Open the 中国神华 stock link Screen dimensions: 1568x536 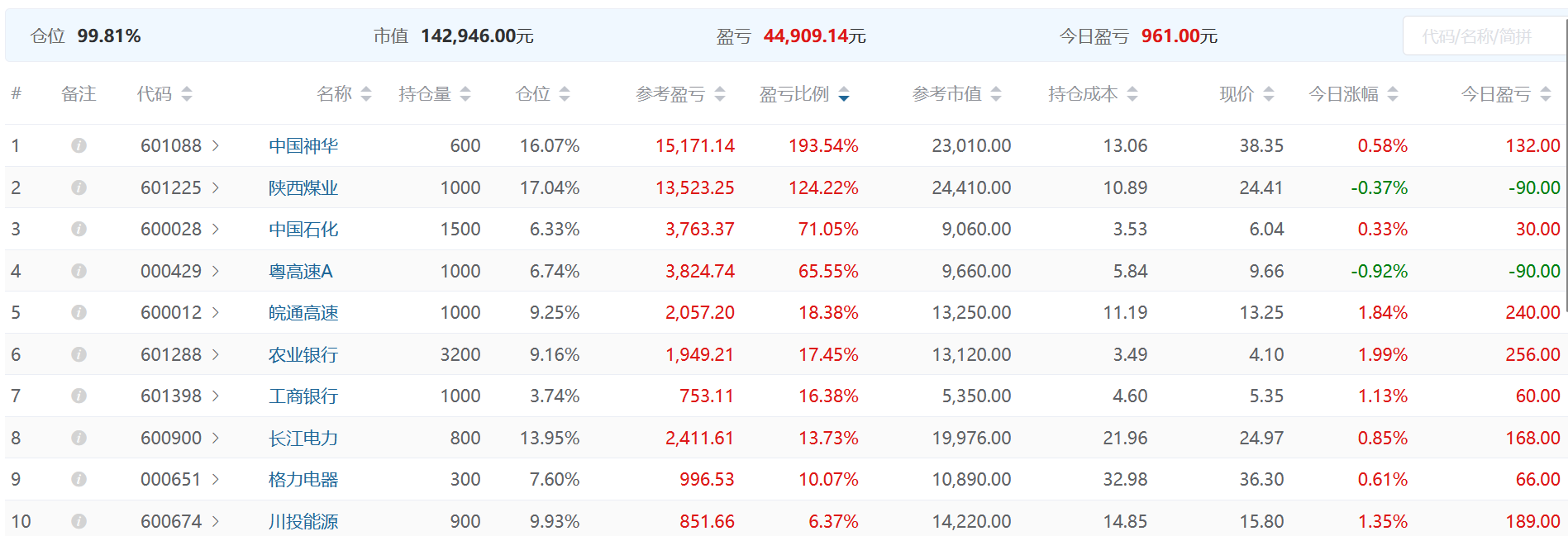(x=303, y=146)
